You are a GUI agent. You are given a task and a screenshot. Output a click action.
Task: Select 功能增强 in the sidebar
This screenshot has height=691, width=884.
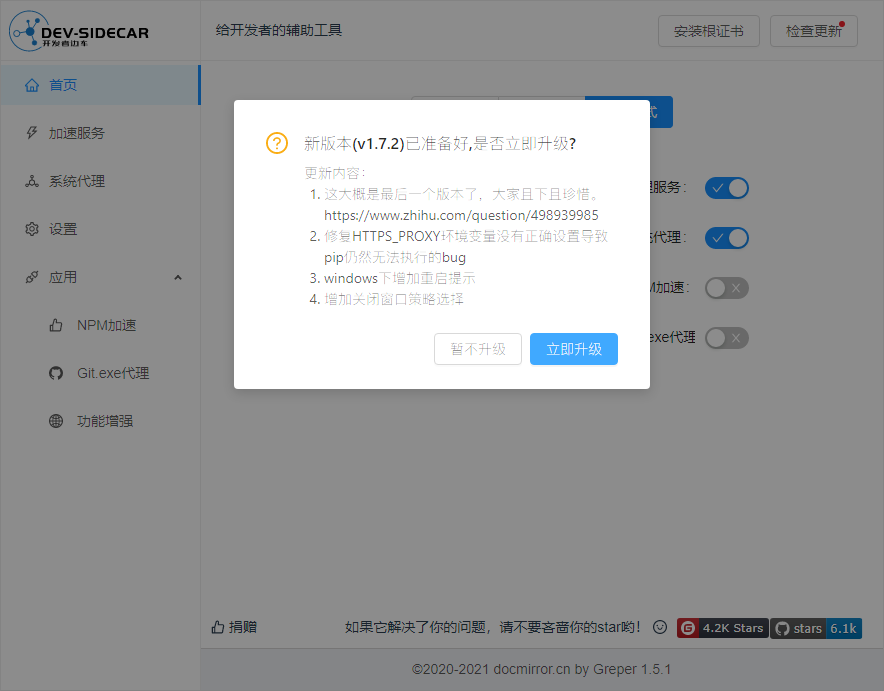(x=105, y=421)
